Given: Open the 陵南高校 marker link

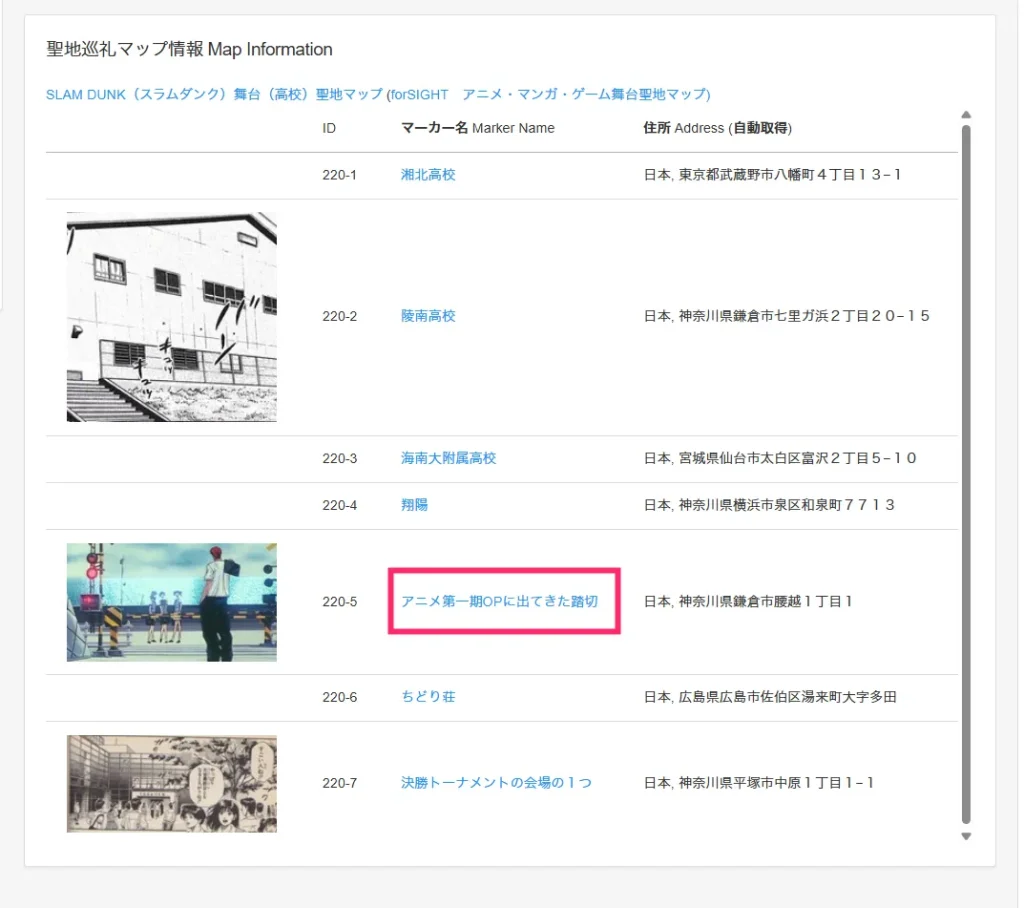Looking at the screenshot, I should click(x=428, y=316).
